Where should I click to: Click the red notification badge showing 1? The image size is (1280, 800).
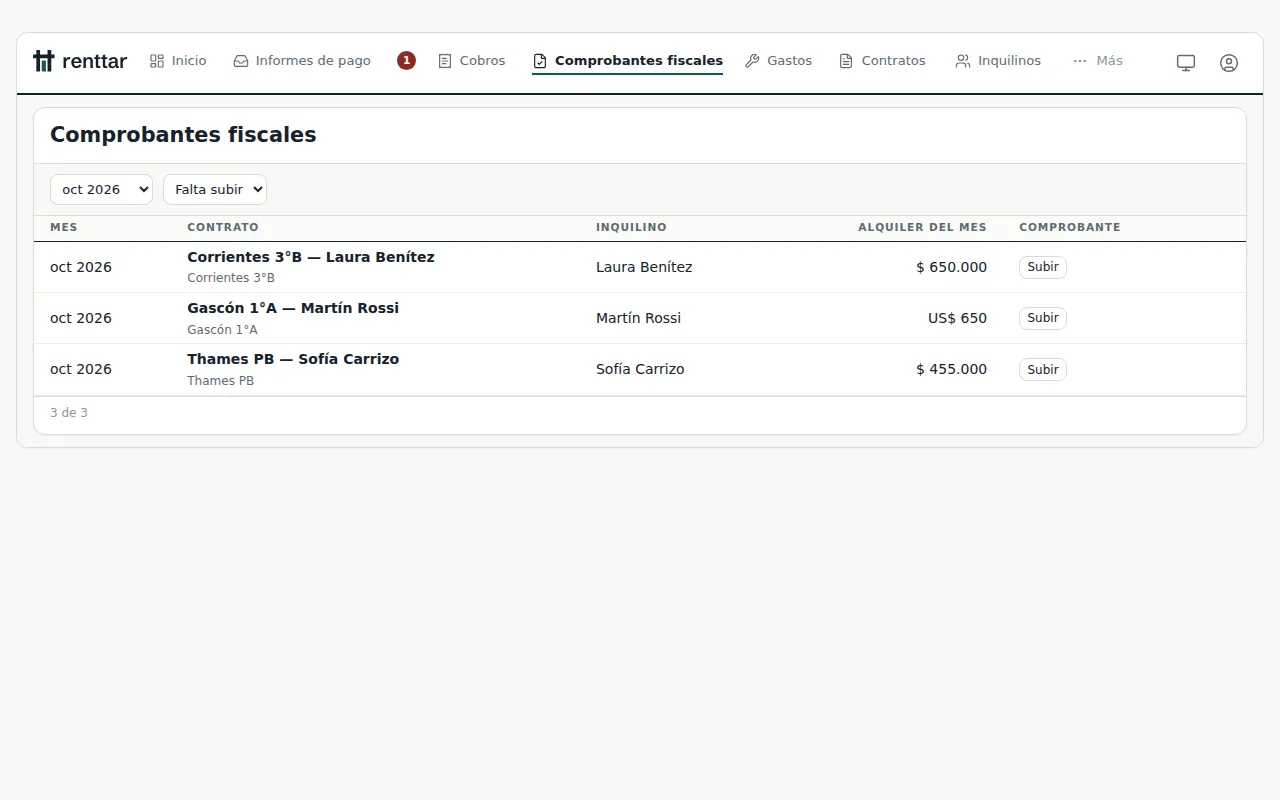(406, 61)
